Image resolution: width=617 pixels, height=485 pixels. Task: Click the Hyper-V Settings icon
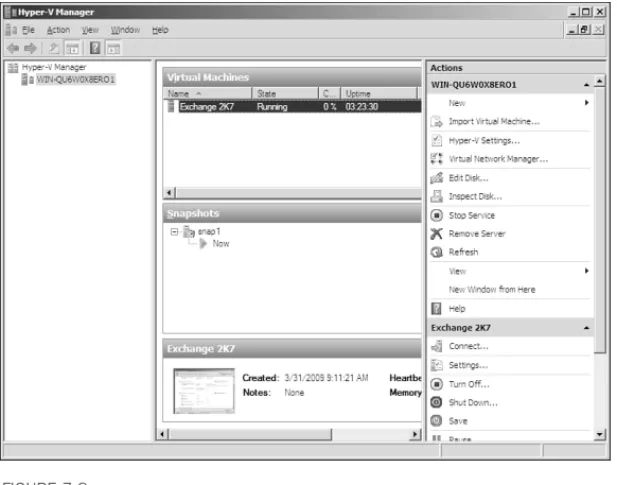(436, 140)
